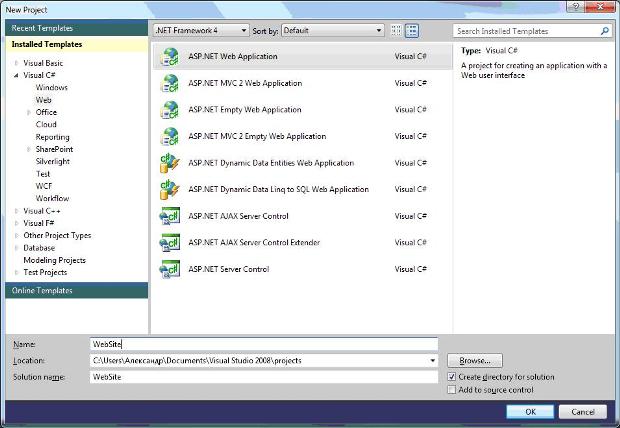Expand the Office node
The width and height of the screenshot is (620, 428).
pyautogui.click(x=28, y=112)
